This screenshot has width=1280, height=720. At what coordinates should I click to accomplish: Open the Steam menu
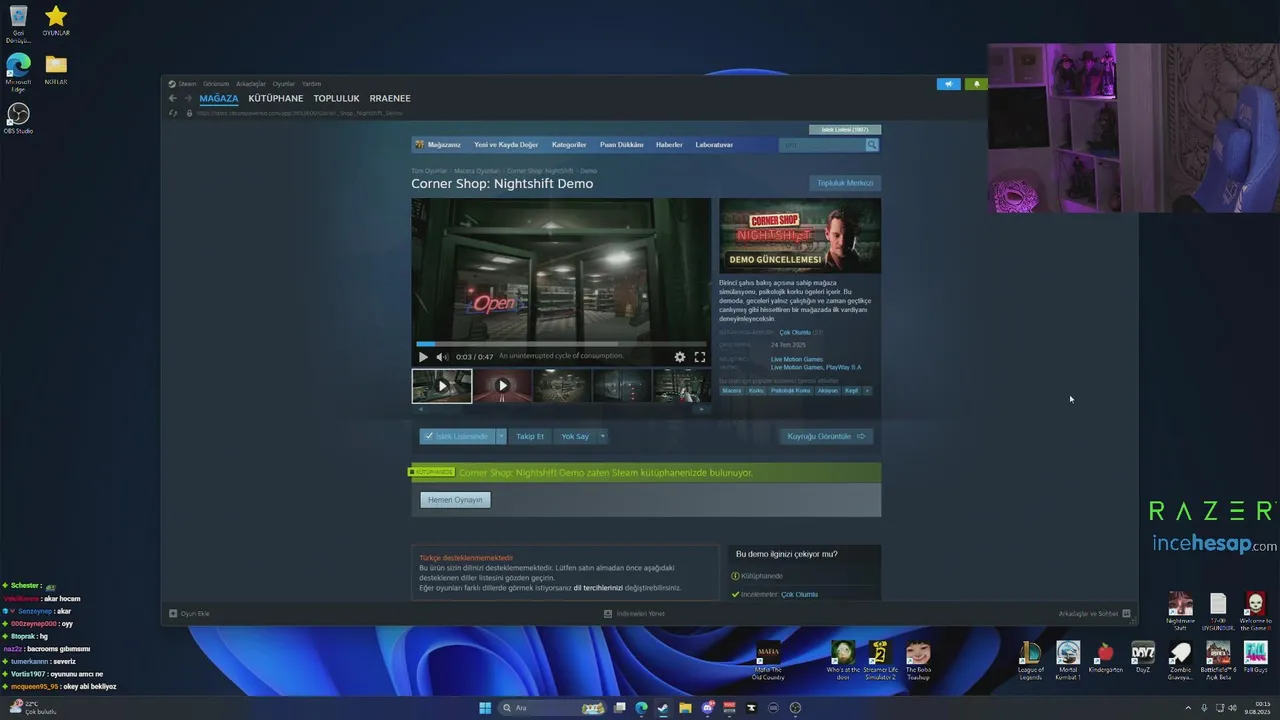pos(187,84)
